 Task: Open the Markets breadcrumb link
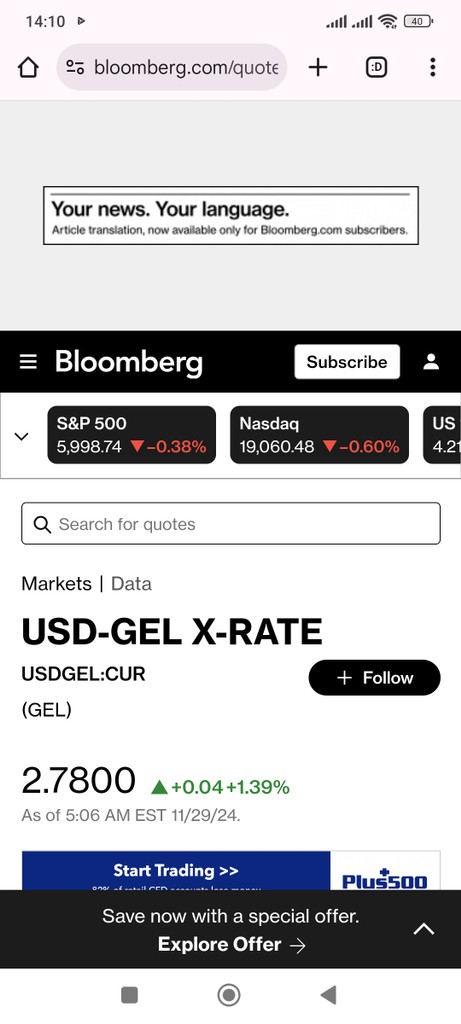tap(57, 584)
